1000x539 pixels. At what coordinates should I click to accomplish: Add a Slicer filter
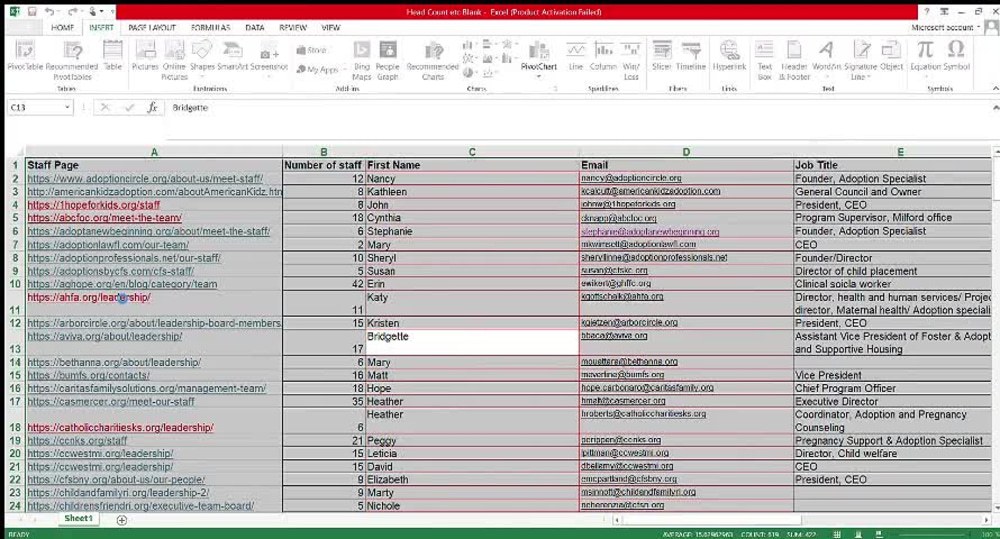point(661,55)
